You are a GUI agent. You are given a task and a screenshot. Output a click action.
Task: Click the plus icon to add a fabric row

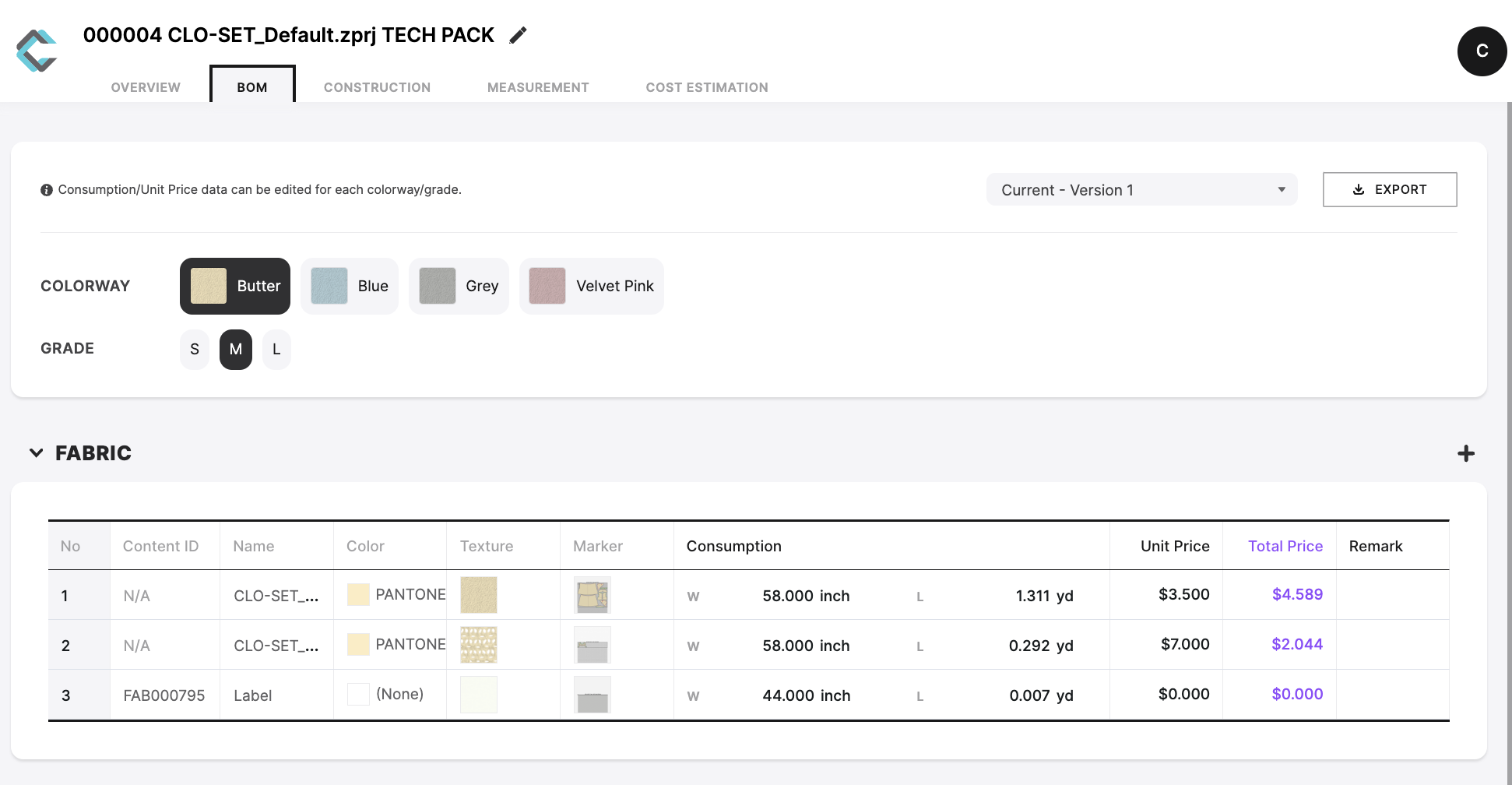tap(1467, 453)
